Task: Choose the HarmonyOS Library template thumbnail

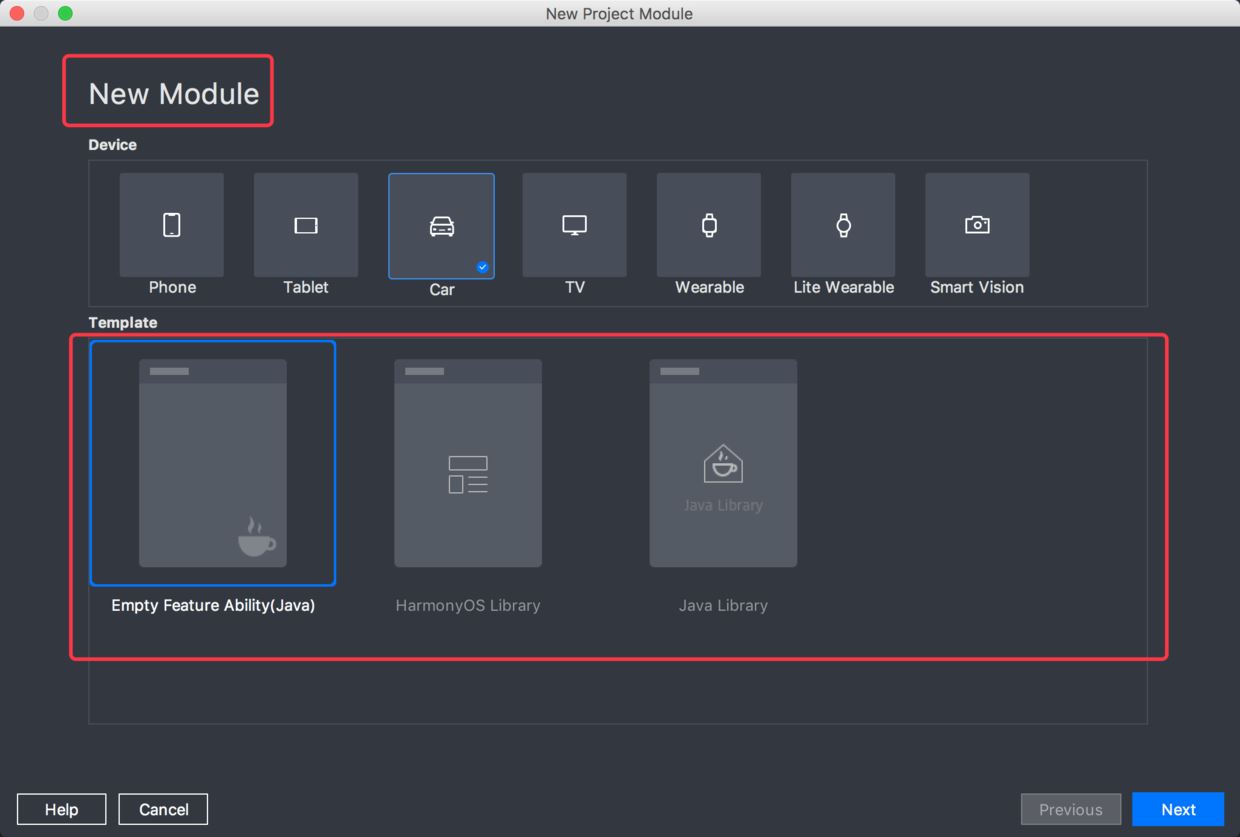Action: tap(468, 463)
